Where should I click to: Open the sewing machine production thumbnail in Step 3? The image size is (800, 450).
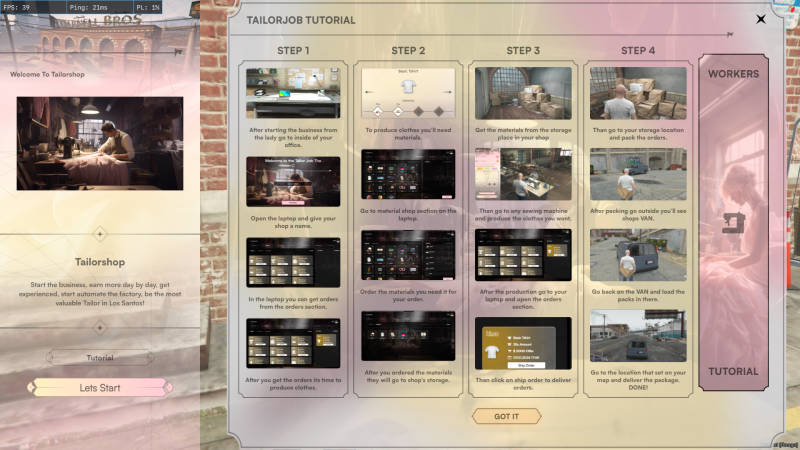[x=523, y=174]
